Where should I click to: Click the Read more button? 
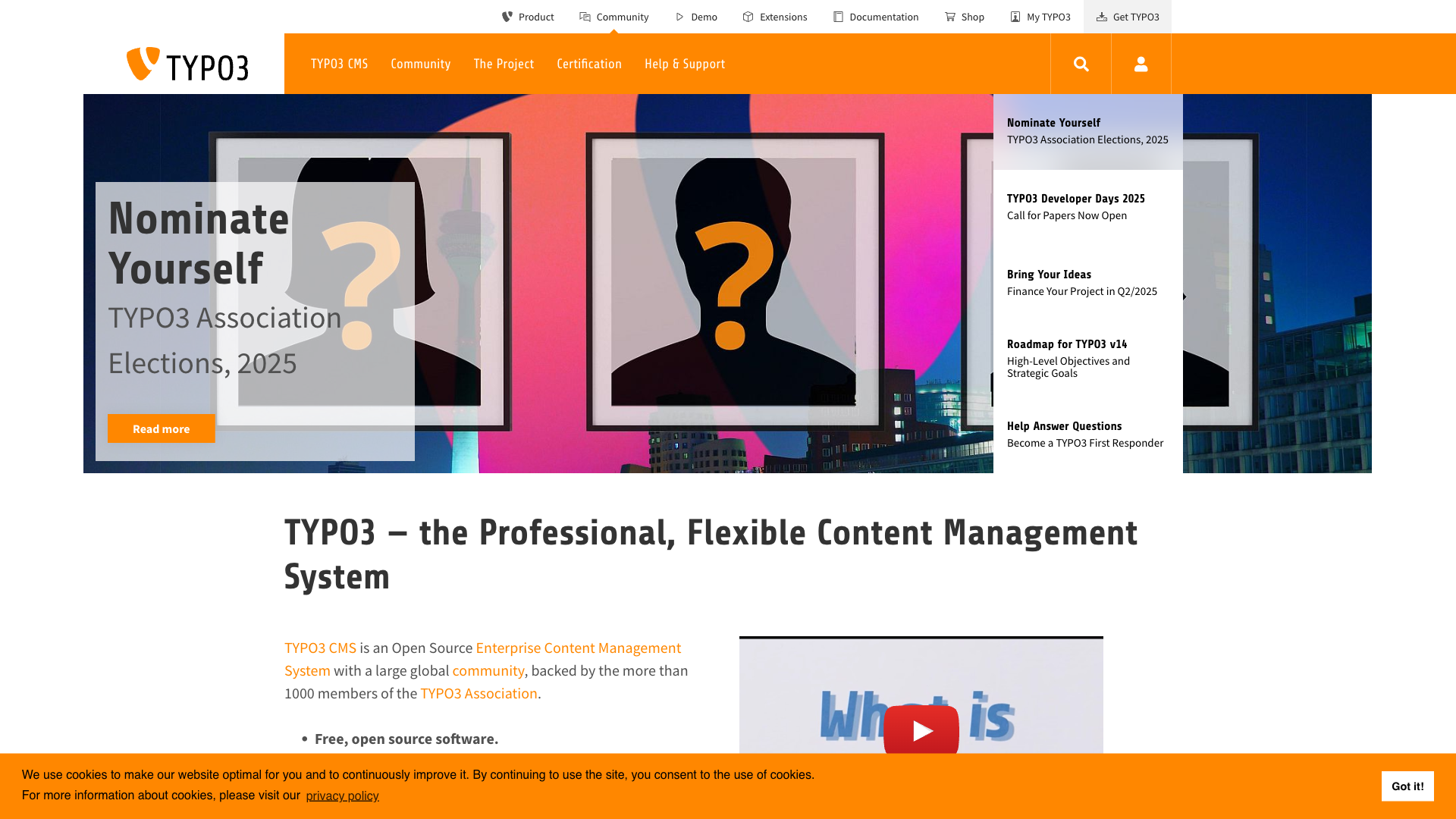click(162, 428)
